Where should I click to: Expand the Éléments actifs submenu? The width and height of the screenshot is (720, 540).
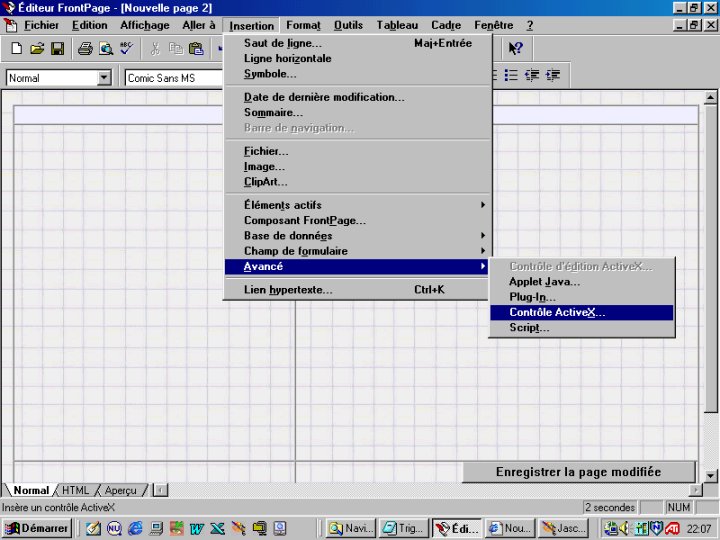[x=357, y=205]
